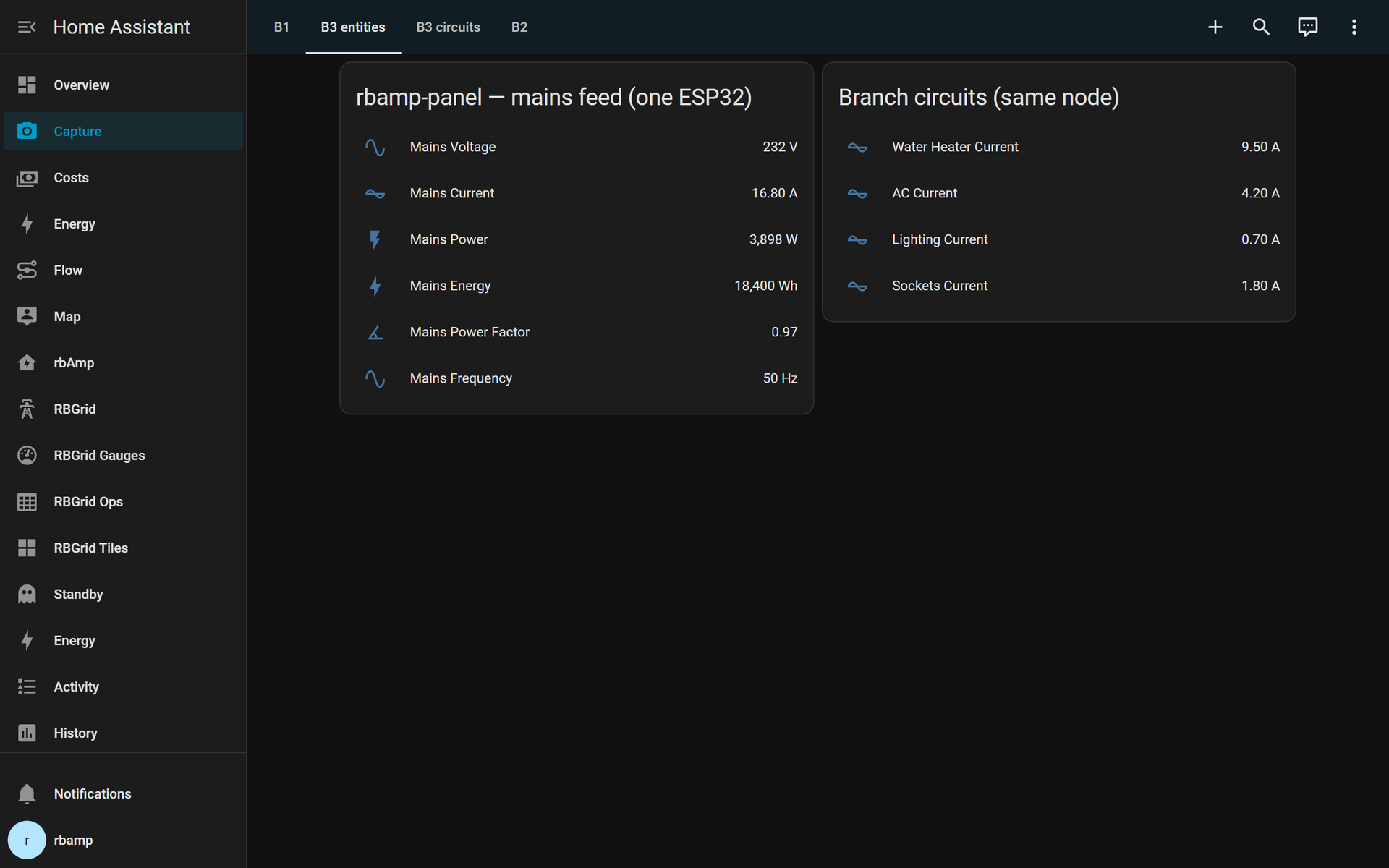Click the plus add icon in header

1215,27
